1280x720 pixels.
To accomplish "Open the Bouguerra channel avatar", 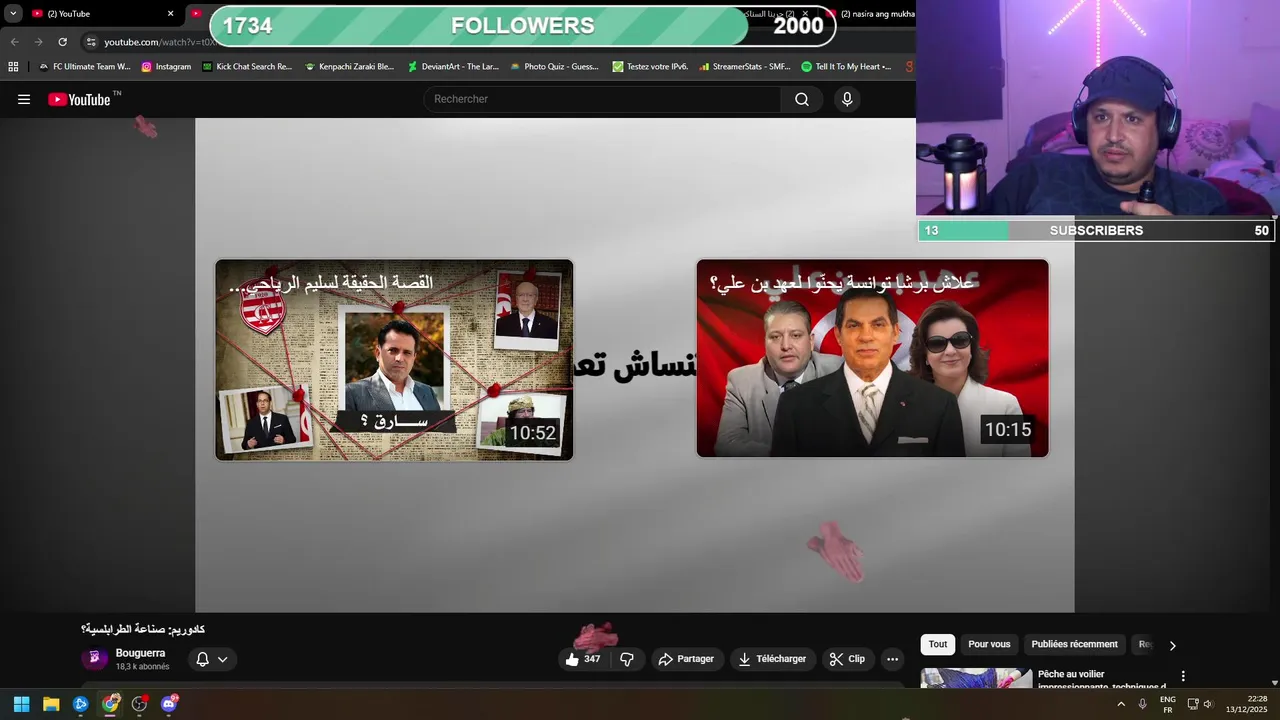I will (x=94, y=658).
